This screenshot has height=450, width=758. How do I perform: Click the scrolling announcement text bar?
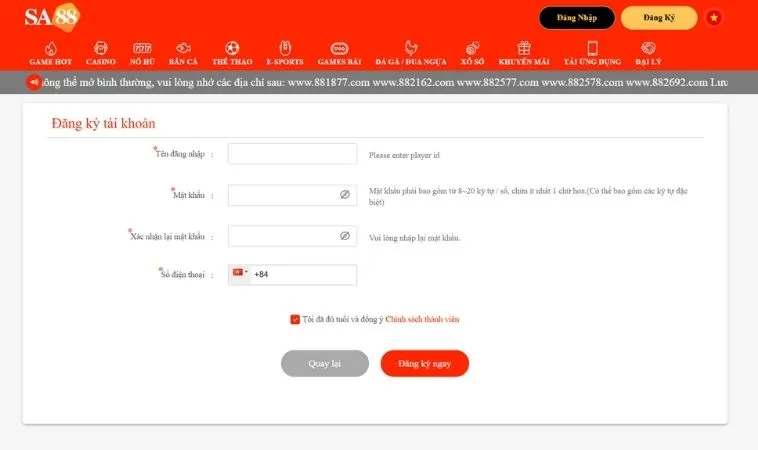pos(385,83)
